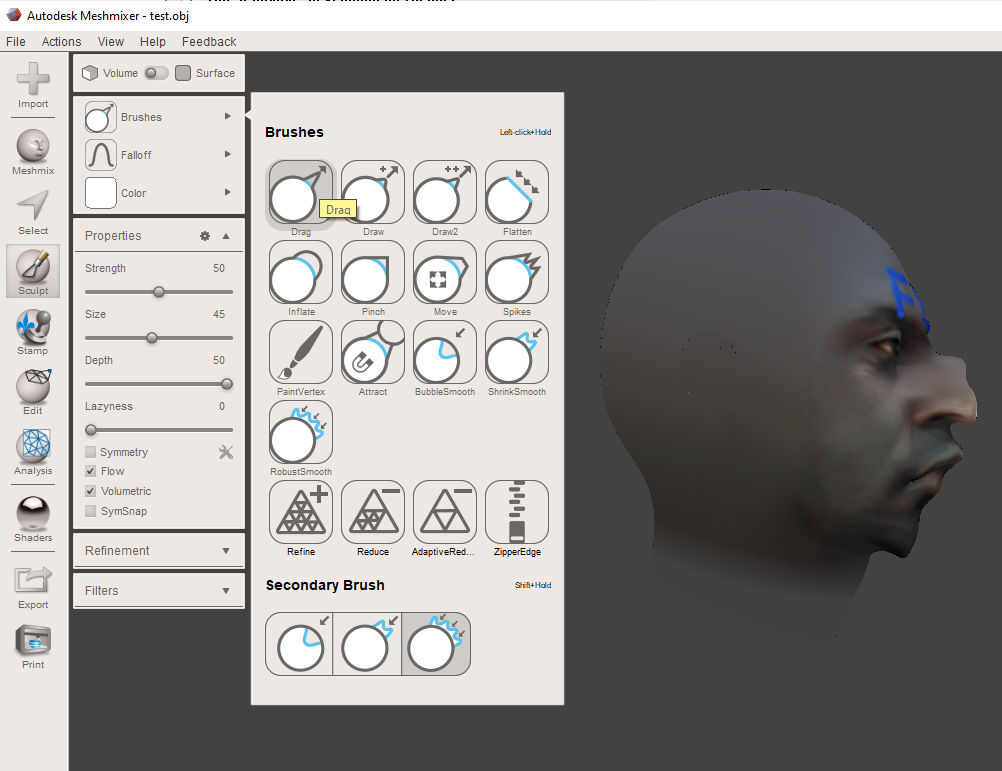Open the View menu
The image size is (1002, 771).
coord(111,42)
